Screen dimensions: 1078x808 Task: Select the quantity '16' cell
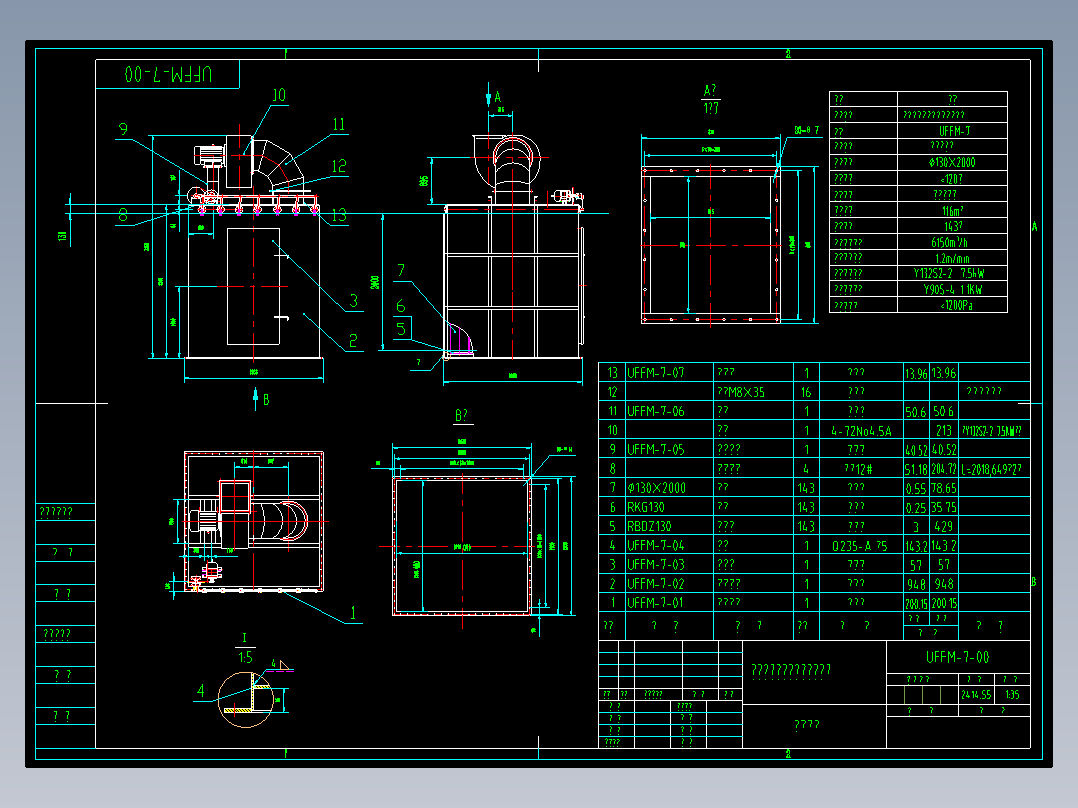point(806,393)
